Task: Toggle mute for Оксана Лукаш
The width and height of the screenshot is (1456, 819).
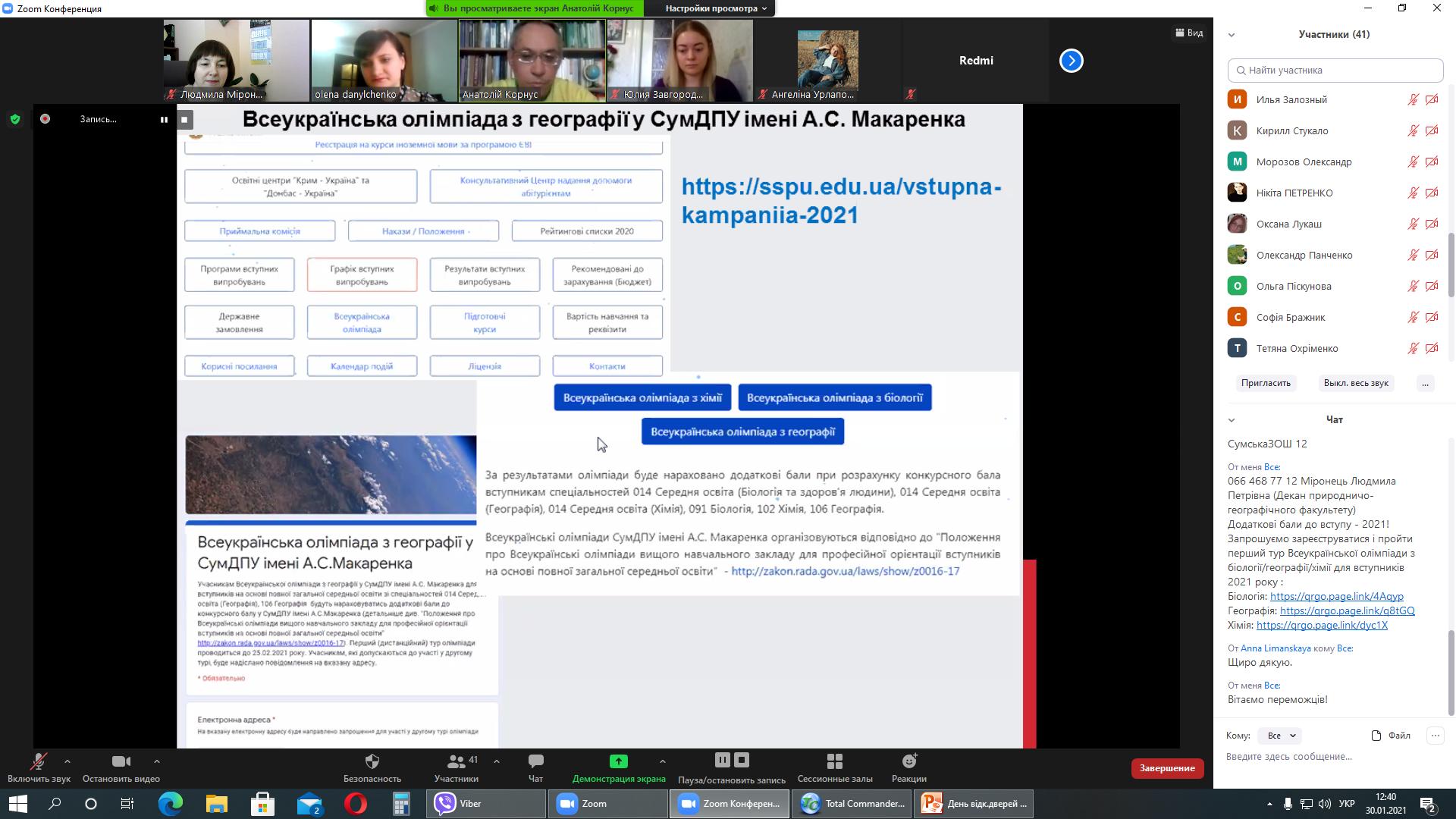Action: click(x=1413, y=224)
